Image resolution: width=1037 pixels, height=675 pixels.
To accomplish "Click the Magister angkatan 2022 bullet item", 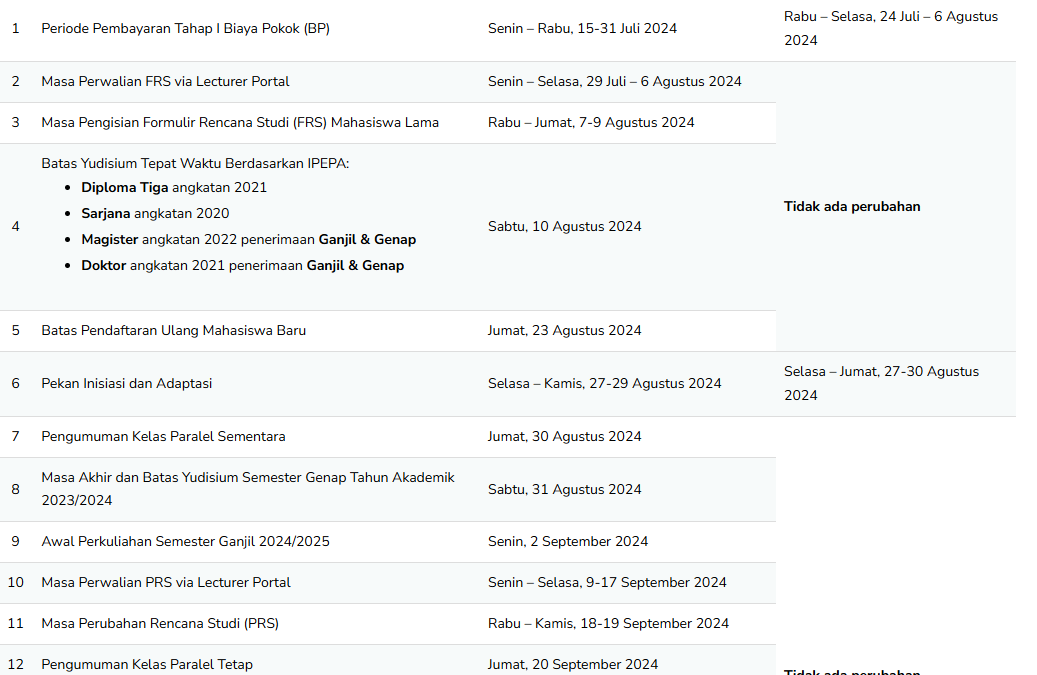I will click(248, 239).
